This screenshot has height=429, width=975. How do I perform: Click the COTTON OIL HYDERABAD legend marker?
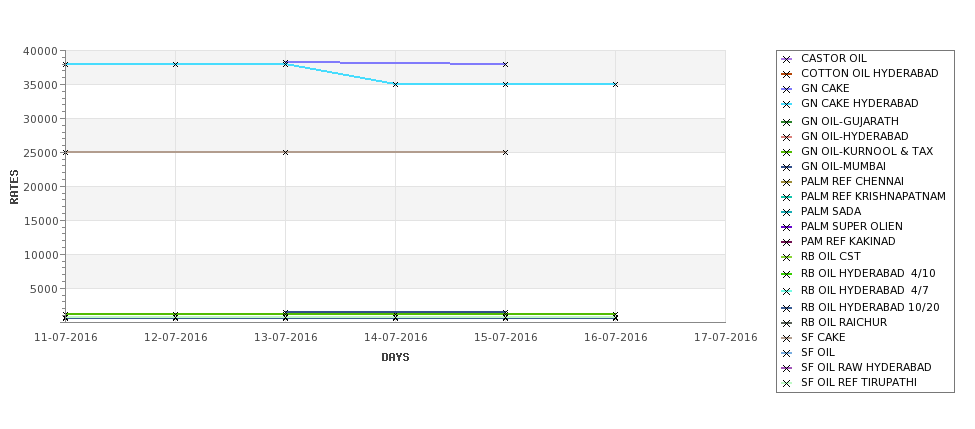(787, 74)
